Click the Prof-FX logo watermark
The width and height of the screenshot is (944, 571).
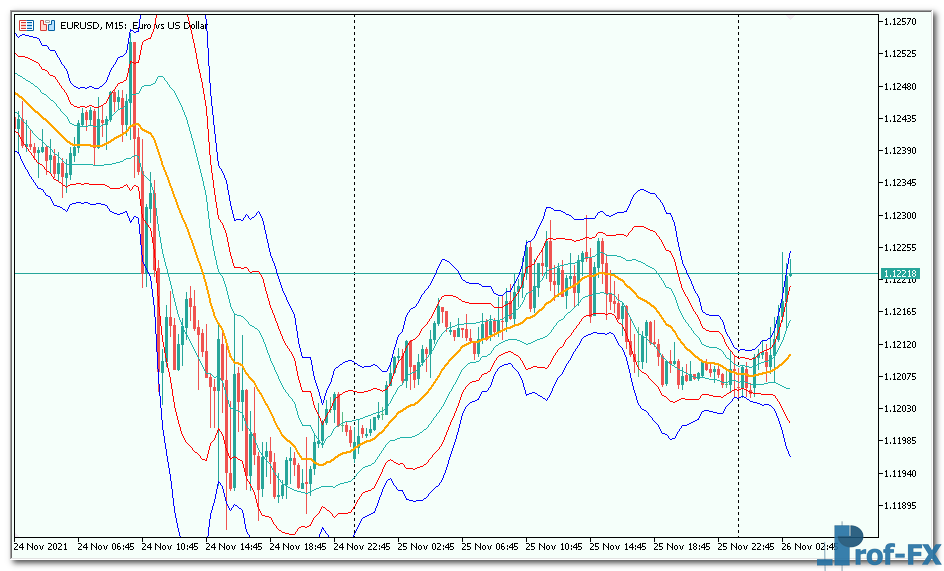(x=880, y=546)
